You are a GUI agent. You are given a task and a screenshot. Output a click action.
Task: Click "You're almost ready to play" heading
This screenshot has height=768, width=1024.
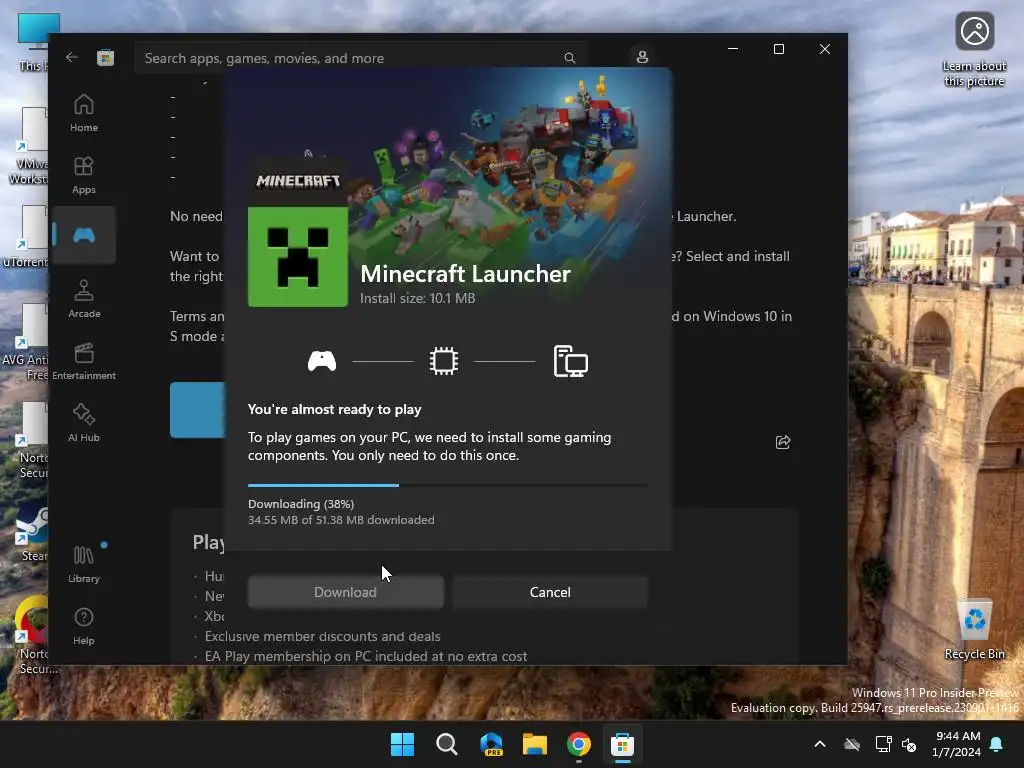334,409
